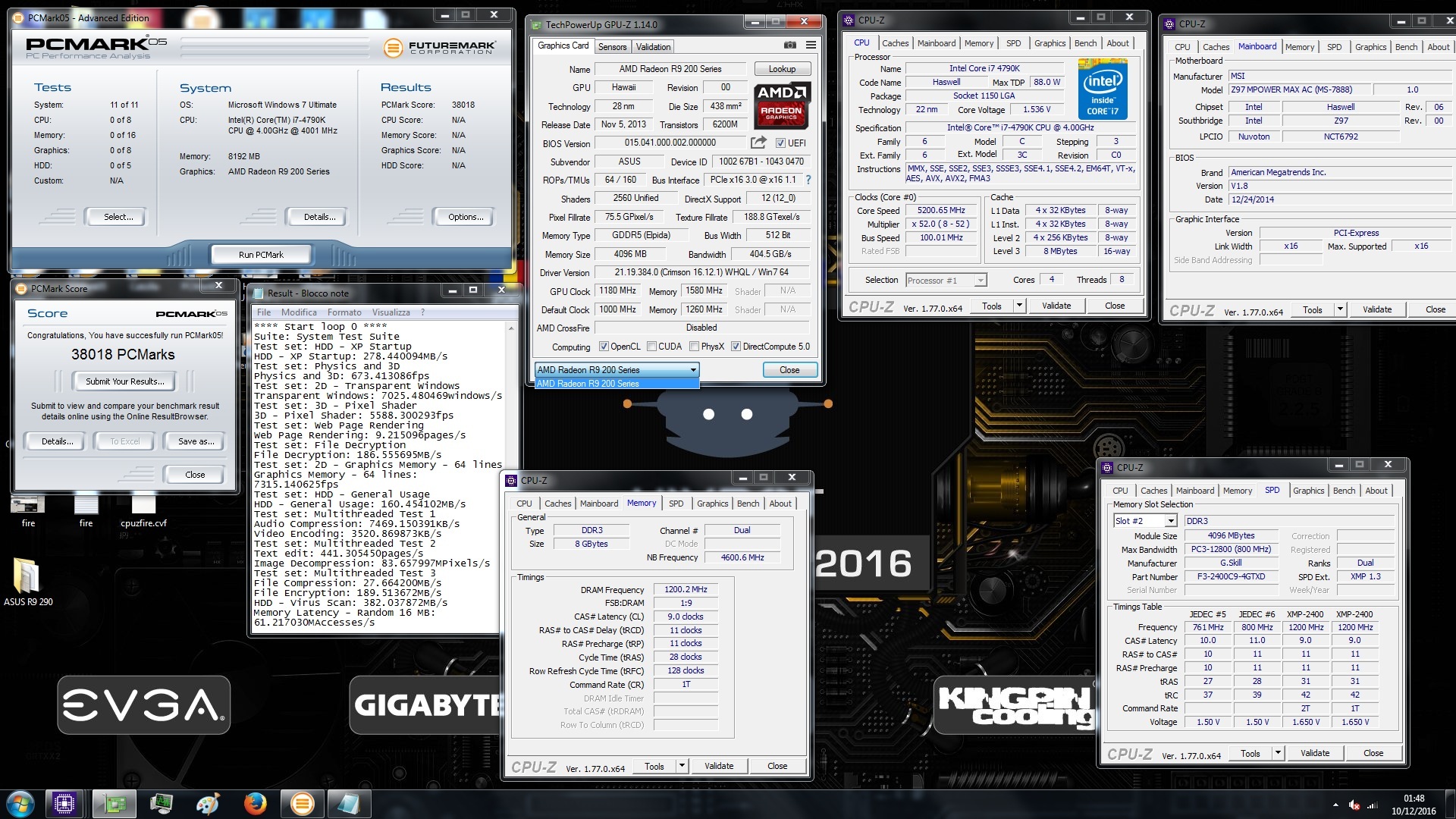Open File menu in Blocco note
Viewport: 1456px width, 819px height.
(x=264, y=312)
